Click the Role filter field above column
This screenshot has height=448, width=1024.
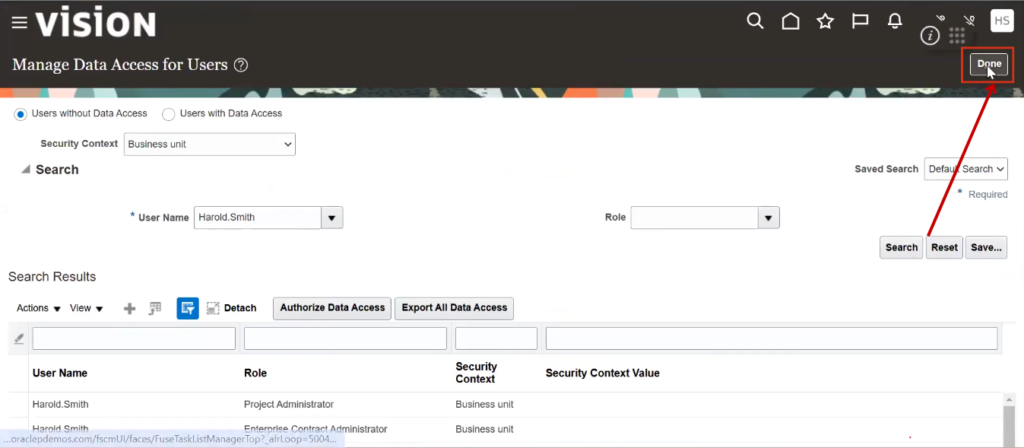click(345, 339)
